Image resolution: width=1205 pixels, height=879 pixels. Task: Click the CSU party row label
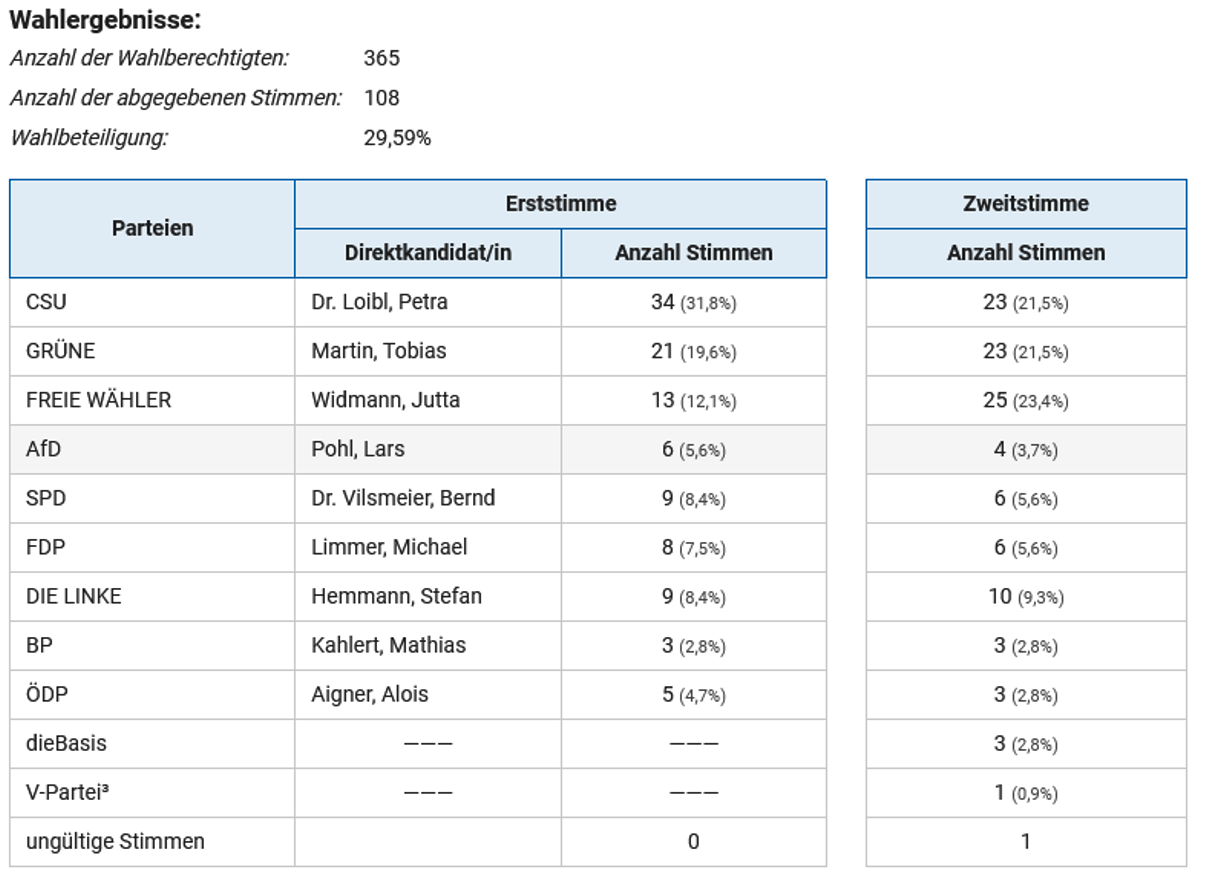(x=47, y=302)
